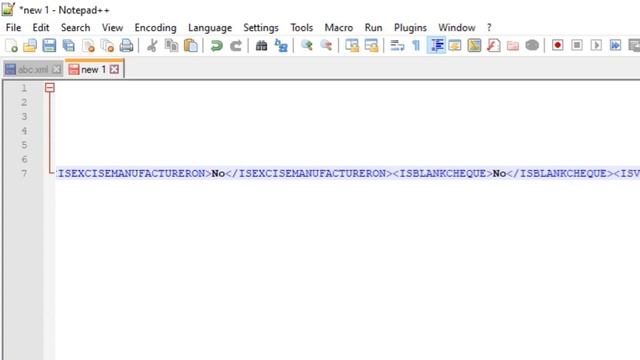Image resolution: width=640 pixels, height=360 pixels.
Task: Click the gray monitoring eye icon
Action: pyautogui.click(x=532, y=45)
